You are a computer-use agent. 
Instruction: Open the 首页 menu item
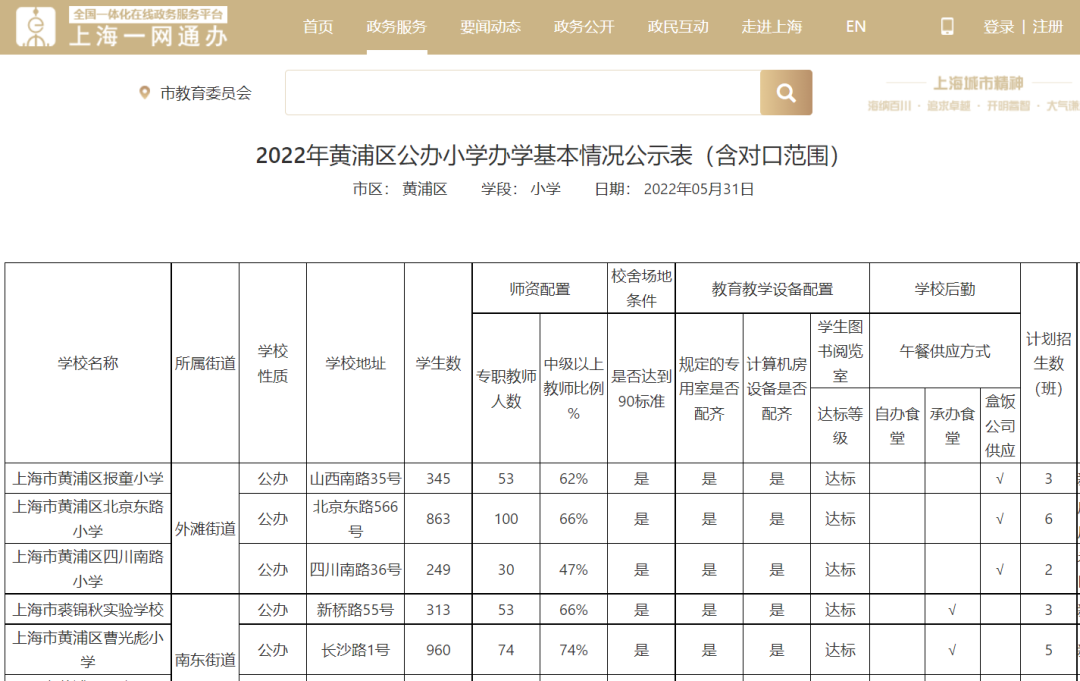click(x=318, y=27)
